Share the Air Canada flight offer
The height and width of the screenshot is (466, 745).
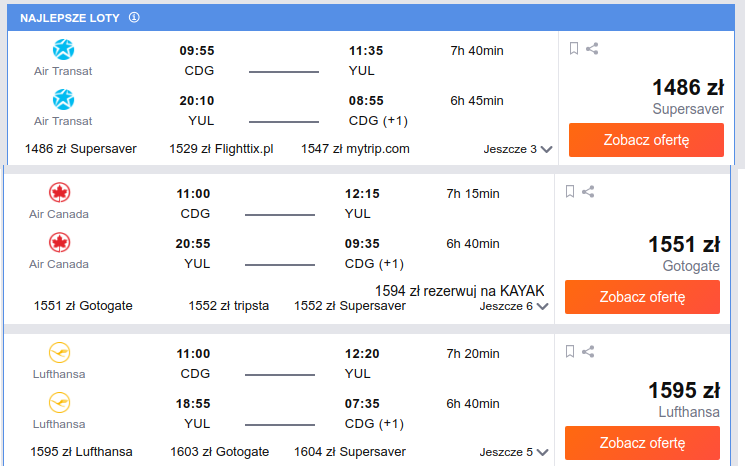coord(588,191)
